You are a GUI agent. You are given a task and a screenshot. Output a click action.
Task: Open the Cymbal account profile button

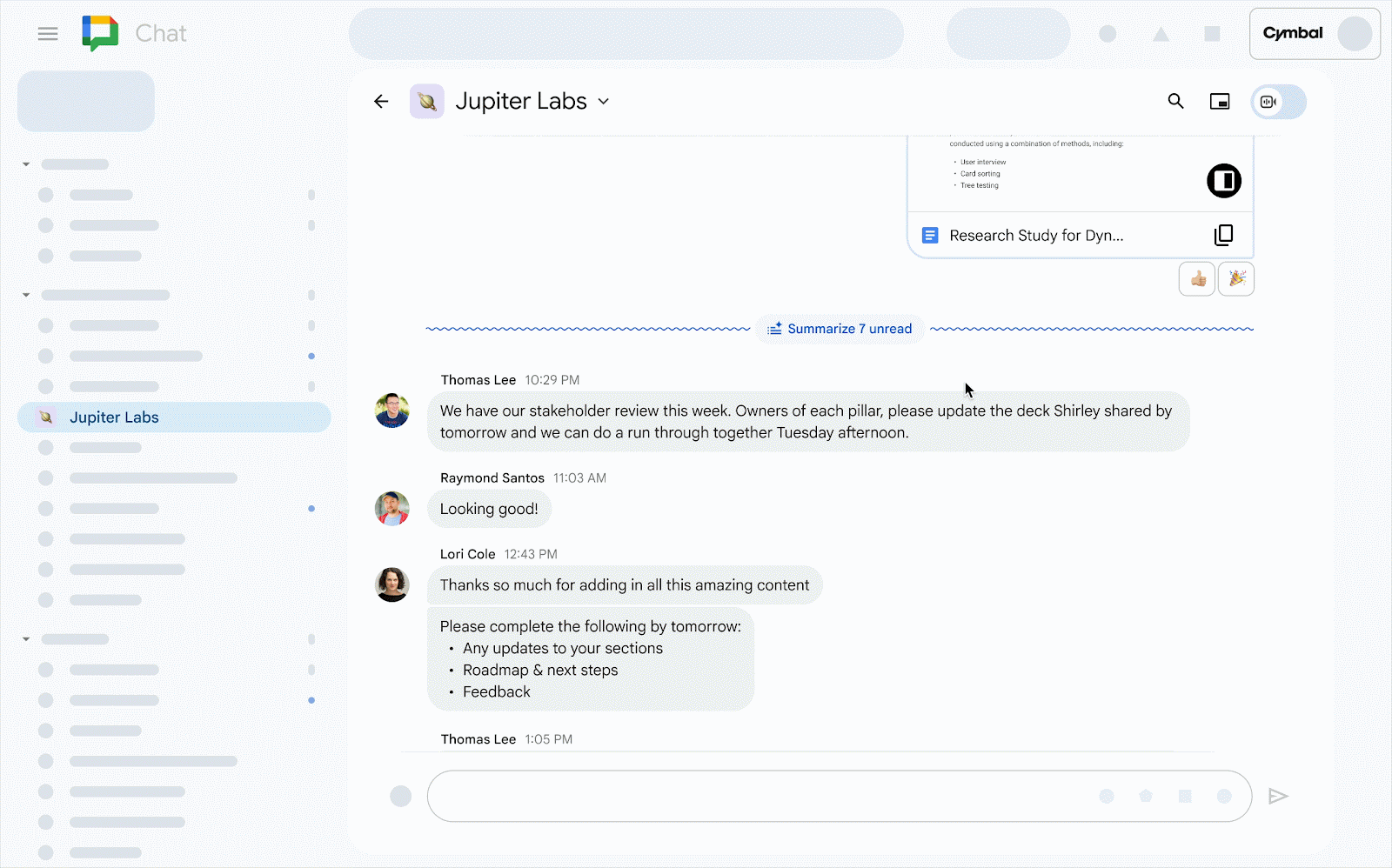coord(1314,34)
